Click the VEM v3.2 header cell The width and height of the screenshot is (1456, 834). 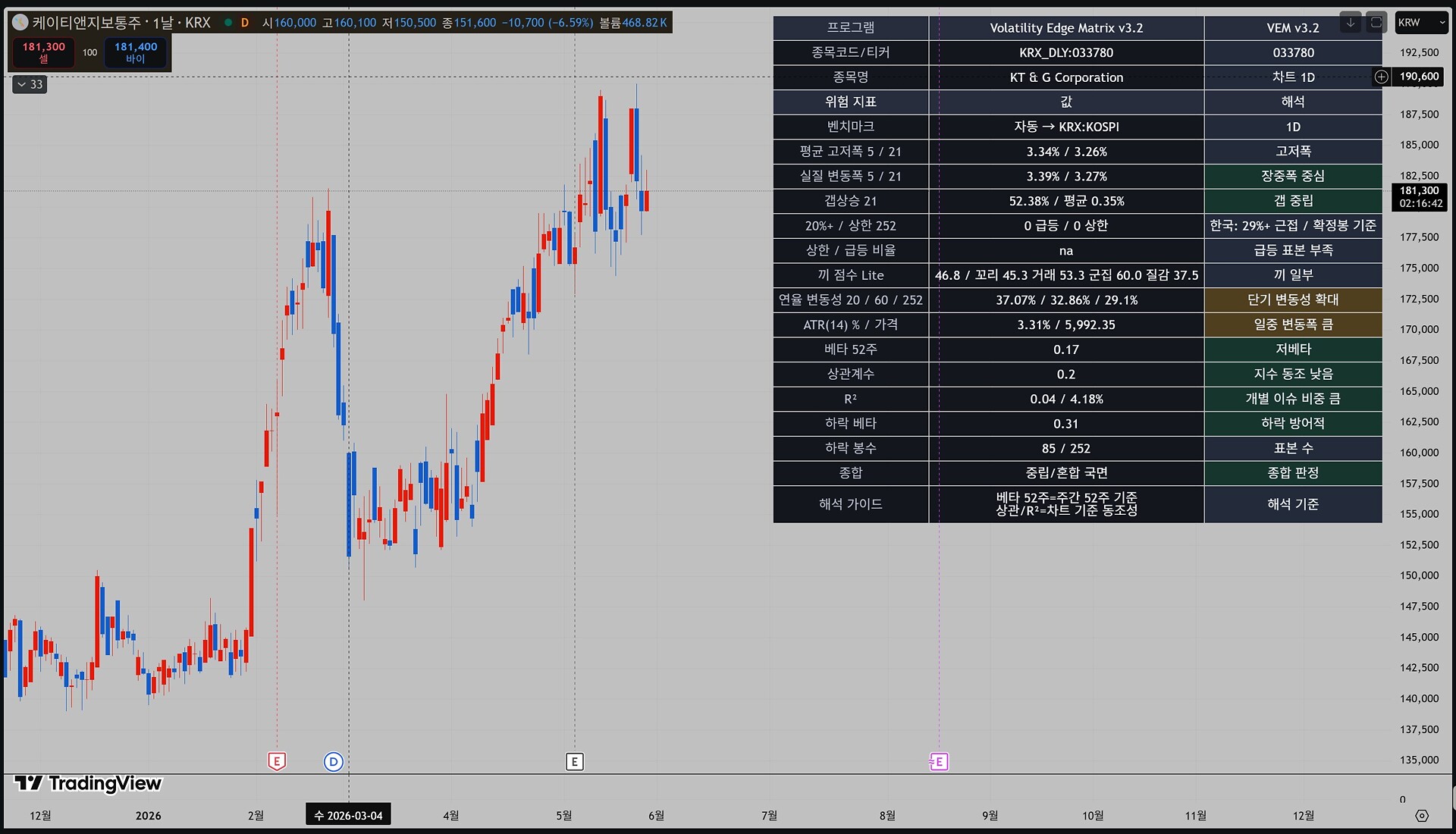(x=1293, y=28)
